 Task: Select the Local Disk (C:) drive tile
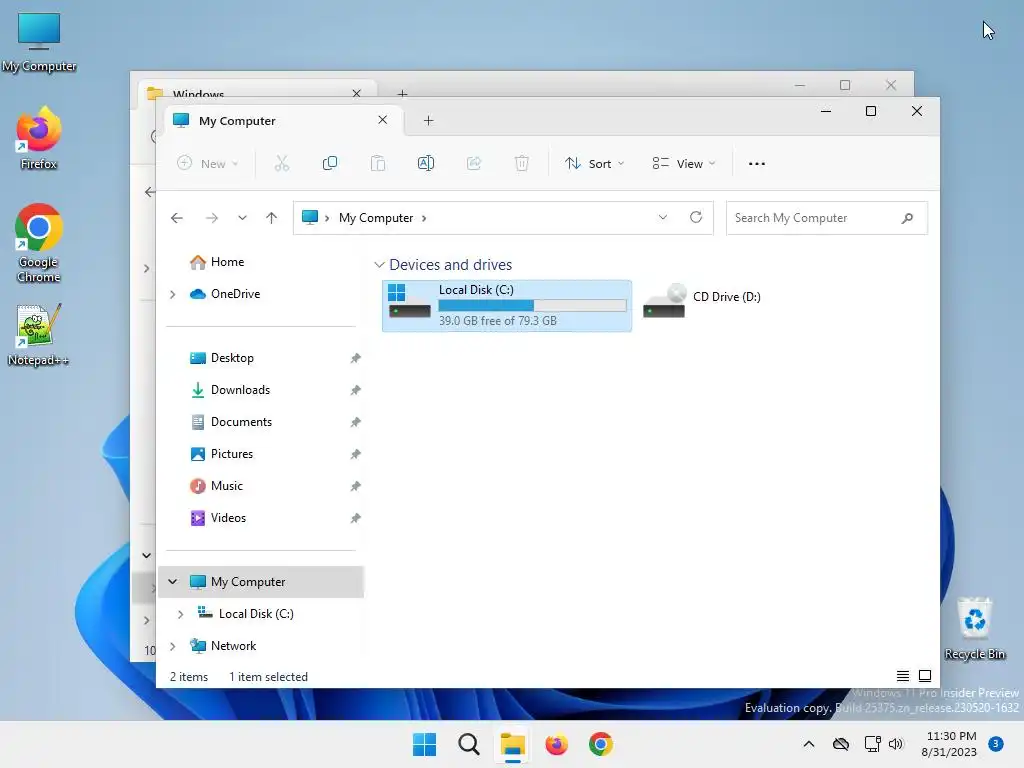pyautogui.click(x=507, y=306)
